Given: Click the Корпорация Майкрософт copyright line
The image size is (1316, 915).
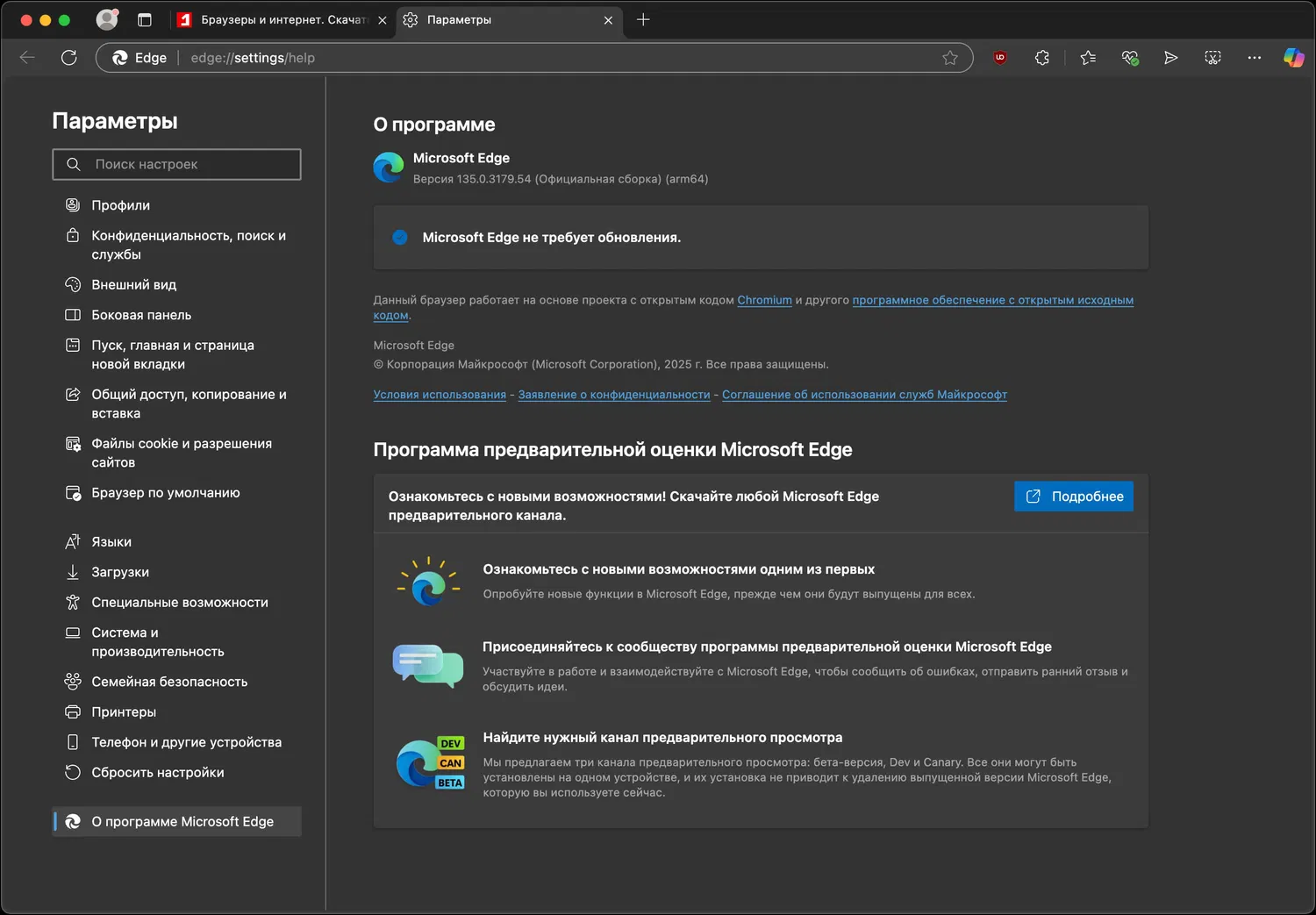Looking at the screenshot, I should click(601, 364).
